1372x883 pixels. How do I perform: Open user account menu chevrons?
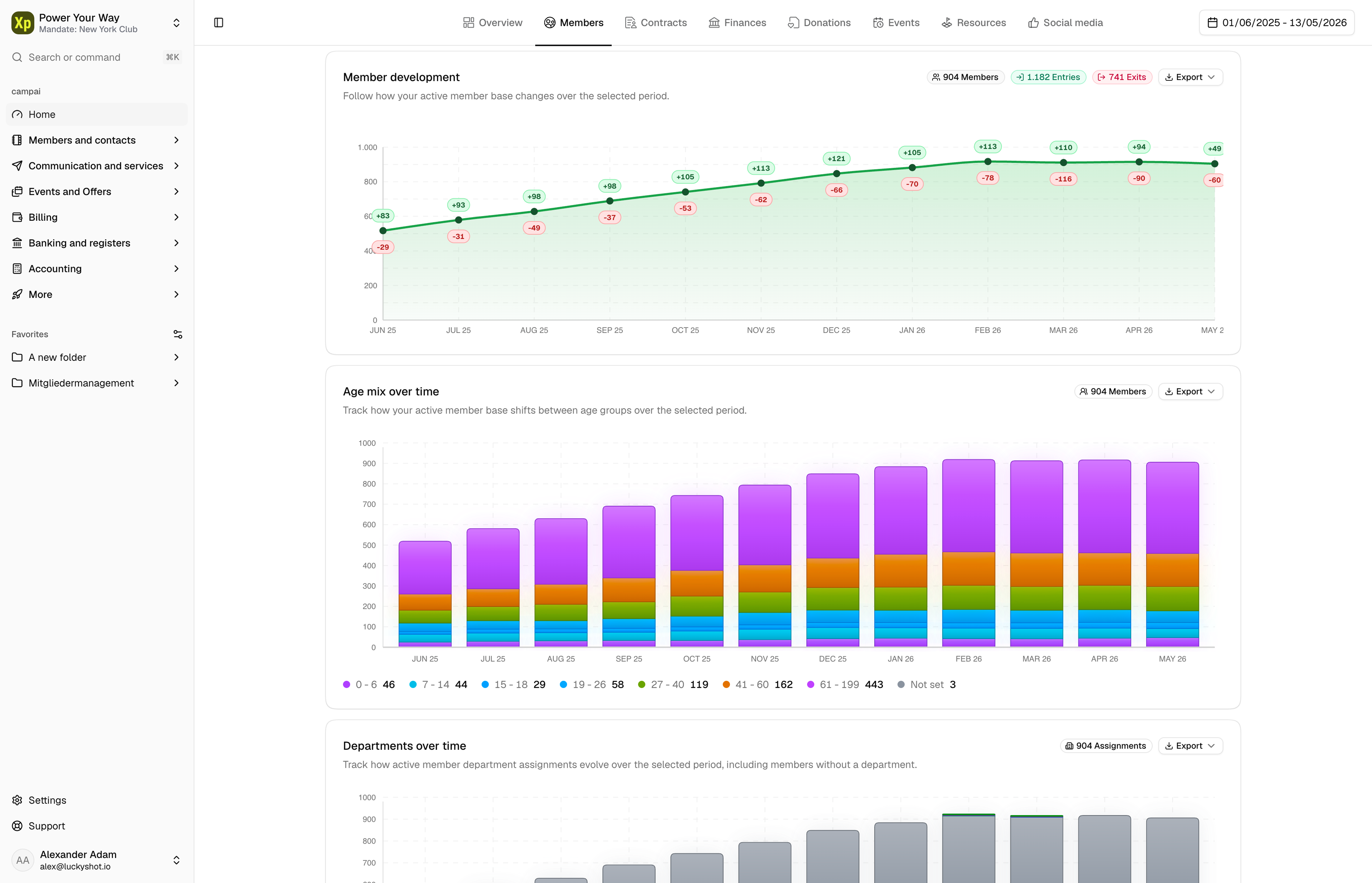coord(177,860)
